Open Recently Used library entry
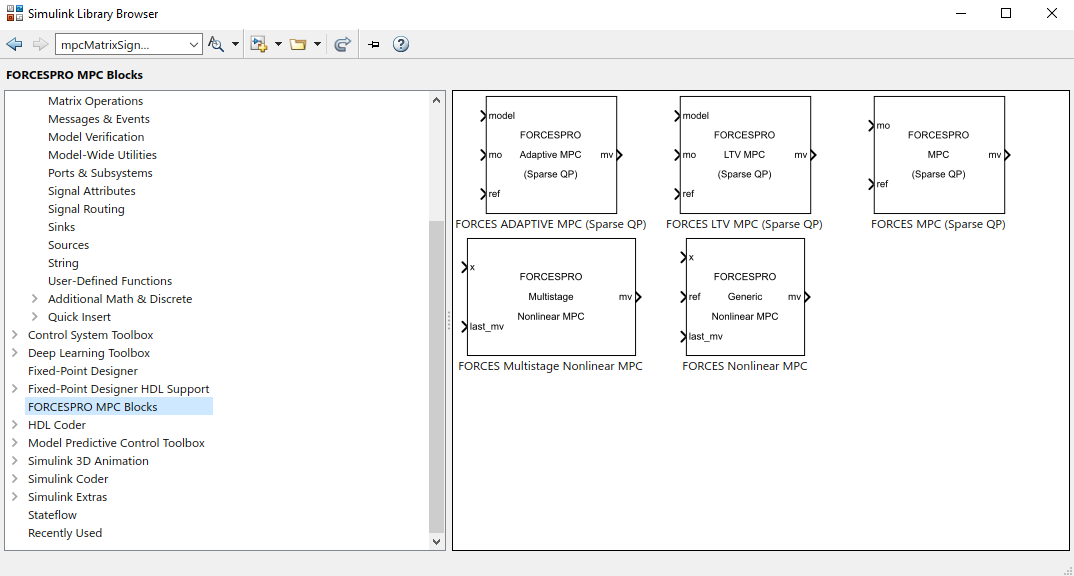The image size is (1074, 576). pos(65,533)
